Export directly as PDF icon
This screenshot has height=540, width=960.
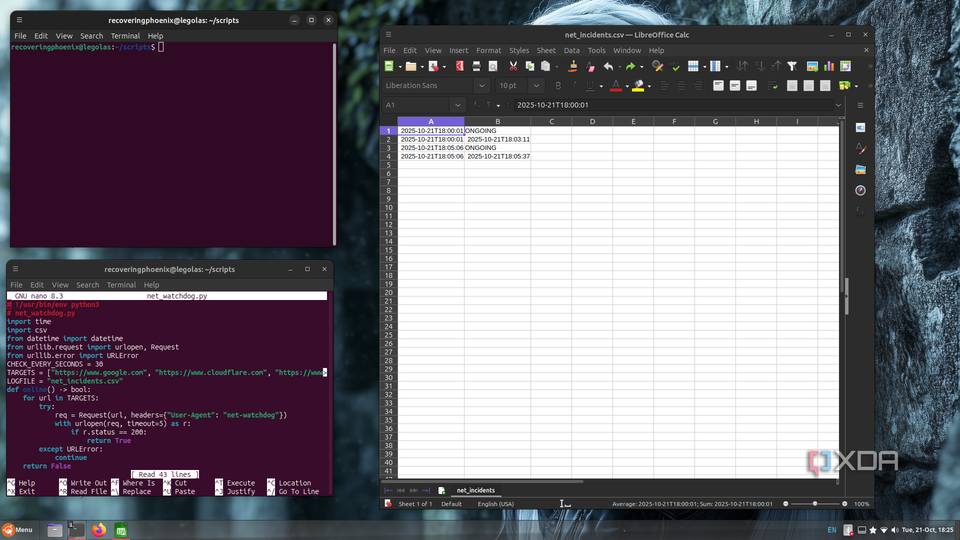click(460, 67)
